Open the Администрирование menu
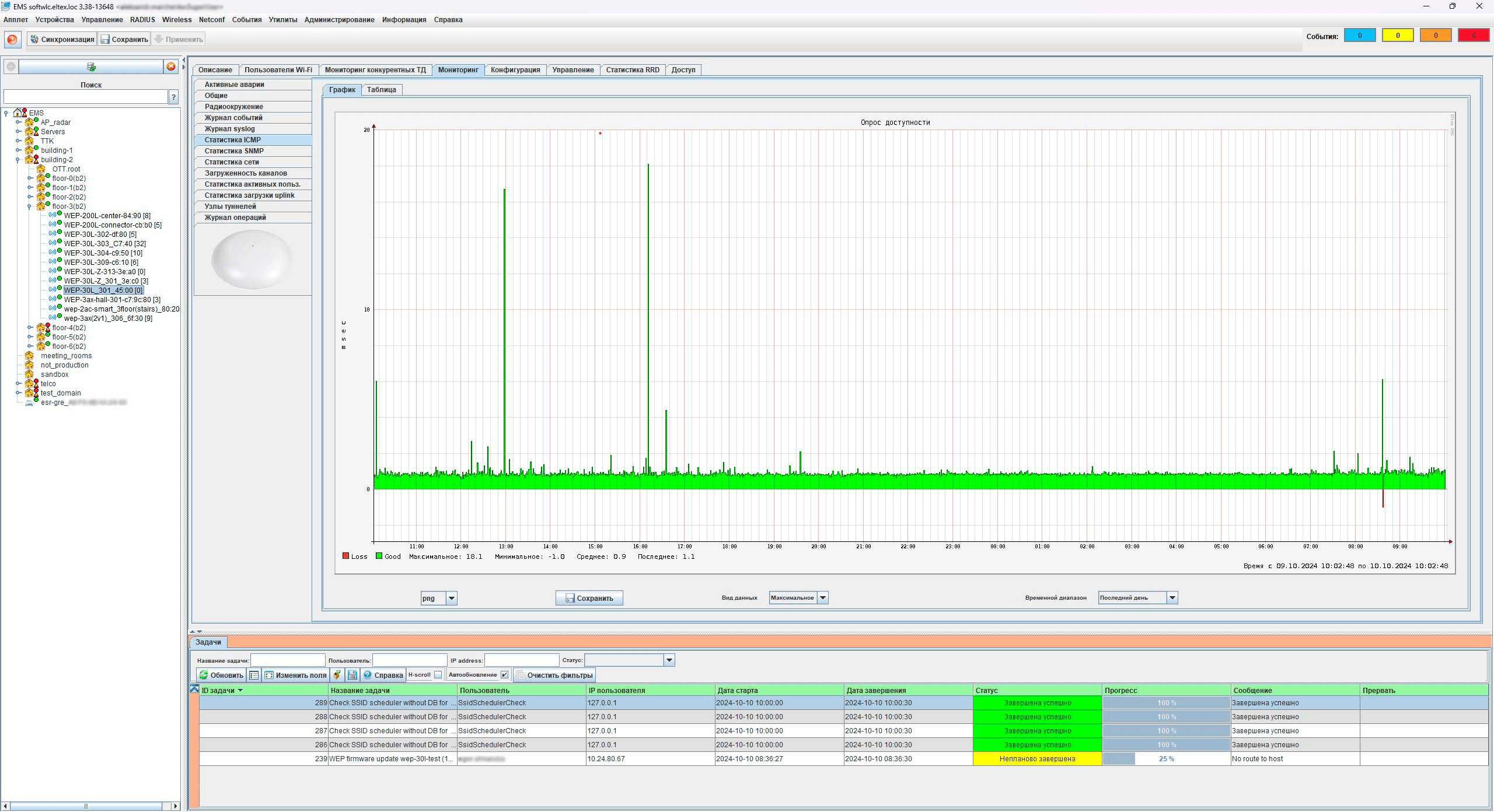 pos(339,20)
